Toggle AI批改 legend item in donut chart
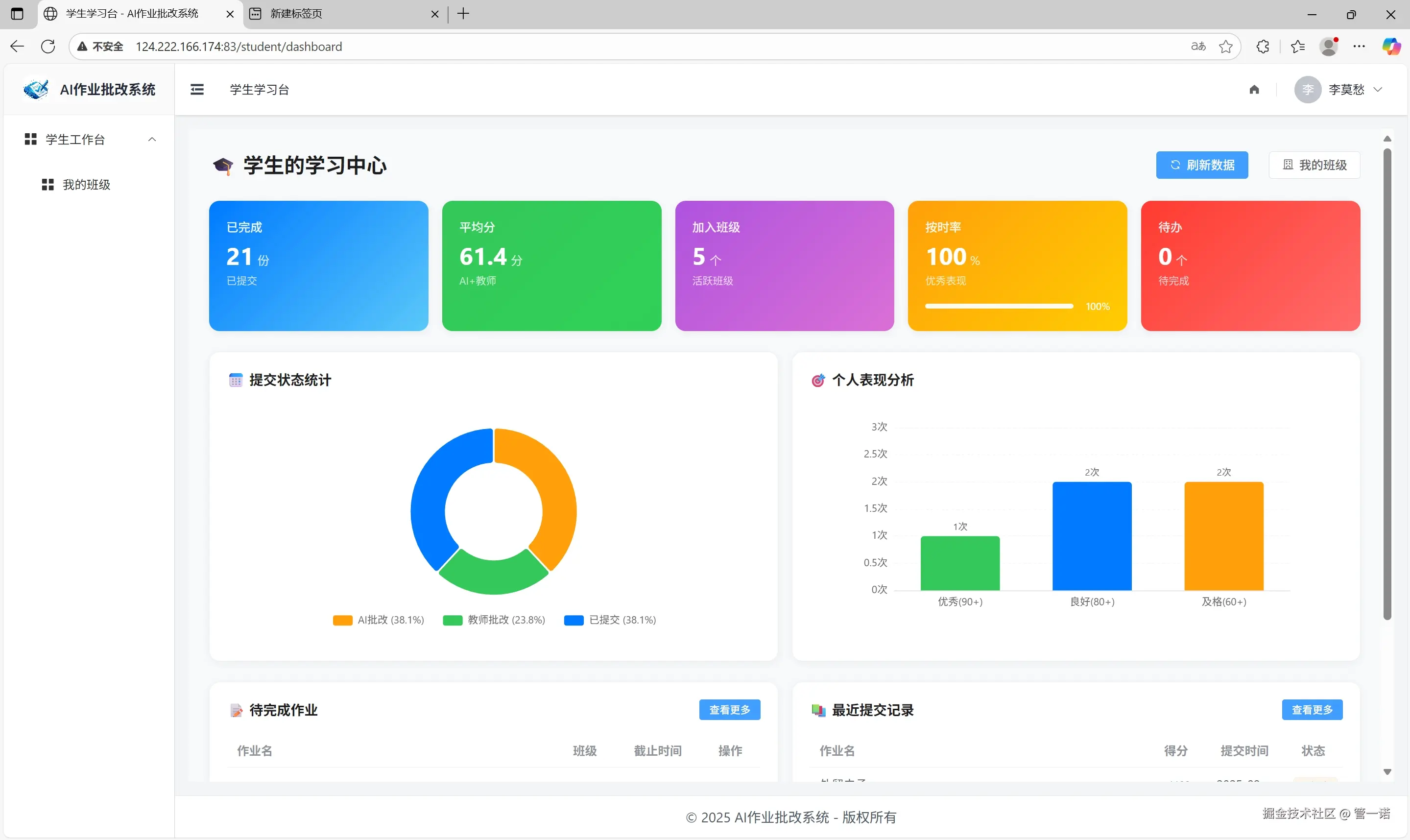The width and height of the screenshot is (1410, 840). (379, 620)
